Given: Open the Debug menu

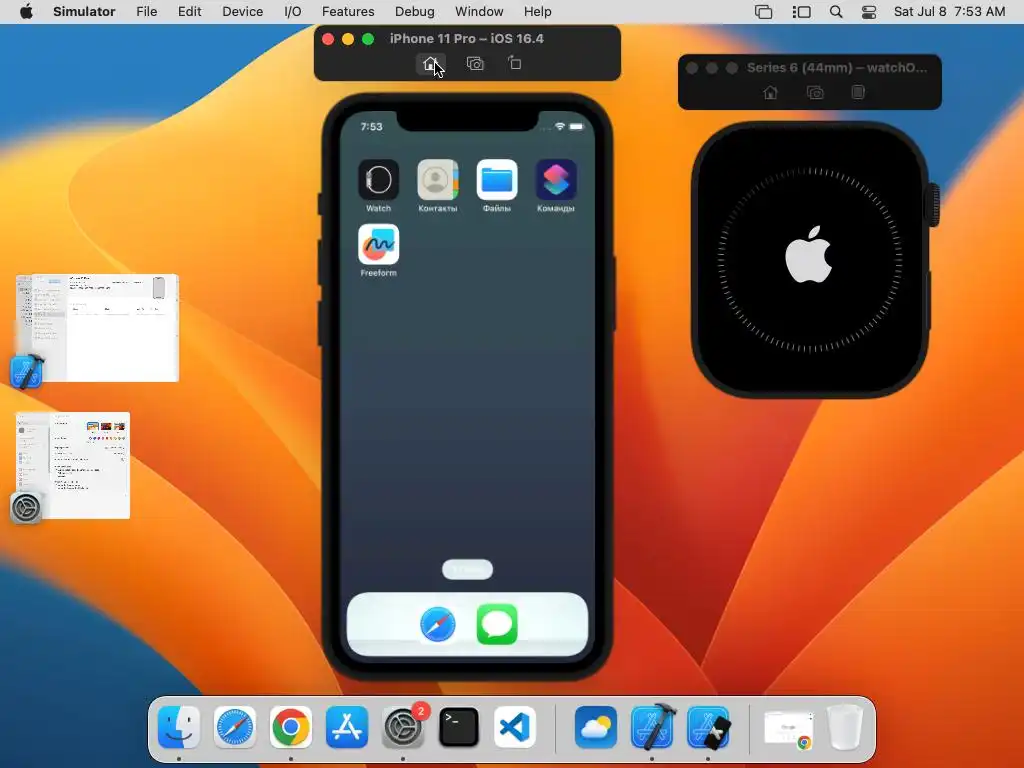Looking at the screenshot, I should tap(415, 12).
